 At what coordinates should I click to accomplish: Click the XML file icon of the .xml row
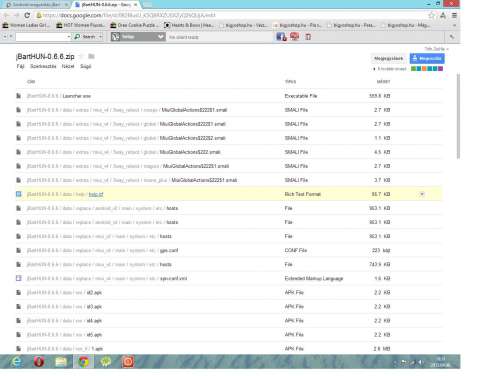19,278
